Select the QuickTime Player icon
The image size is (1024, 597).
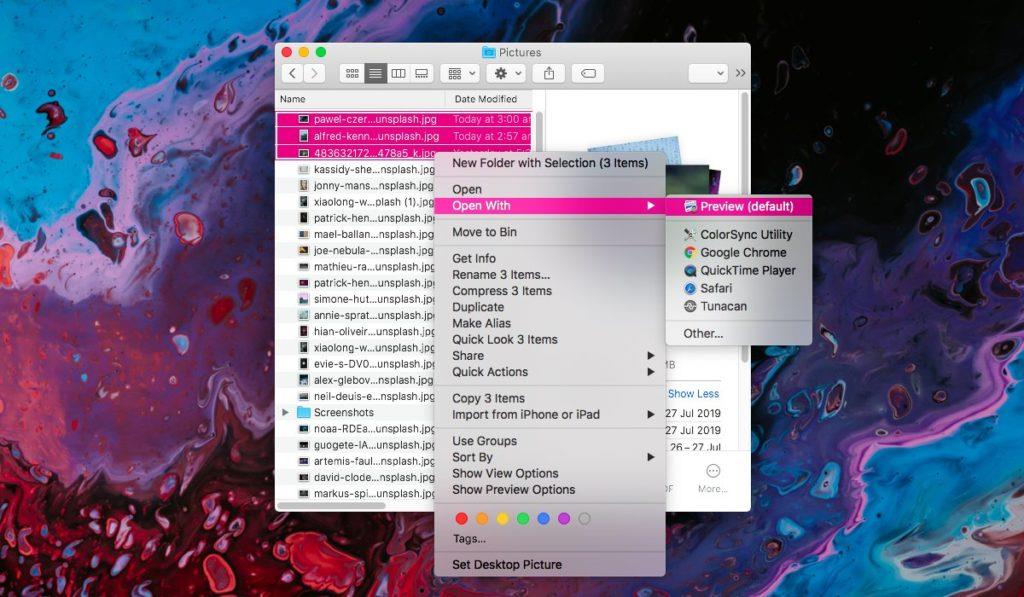click(x=690, y=270)
